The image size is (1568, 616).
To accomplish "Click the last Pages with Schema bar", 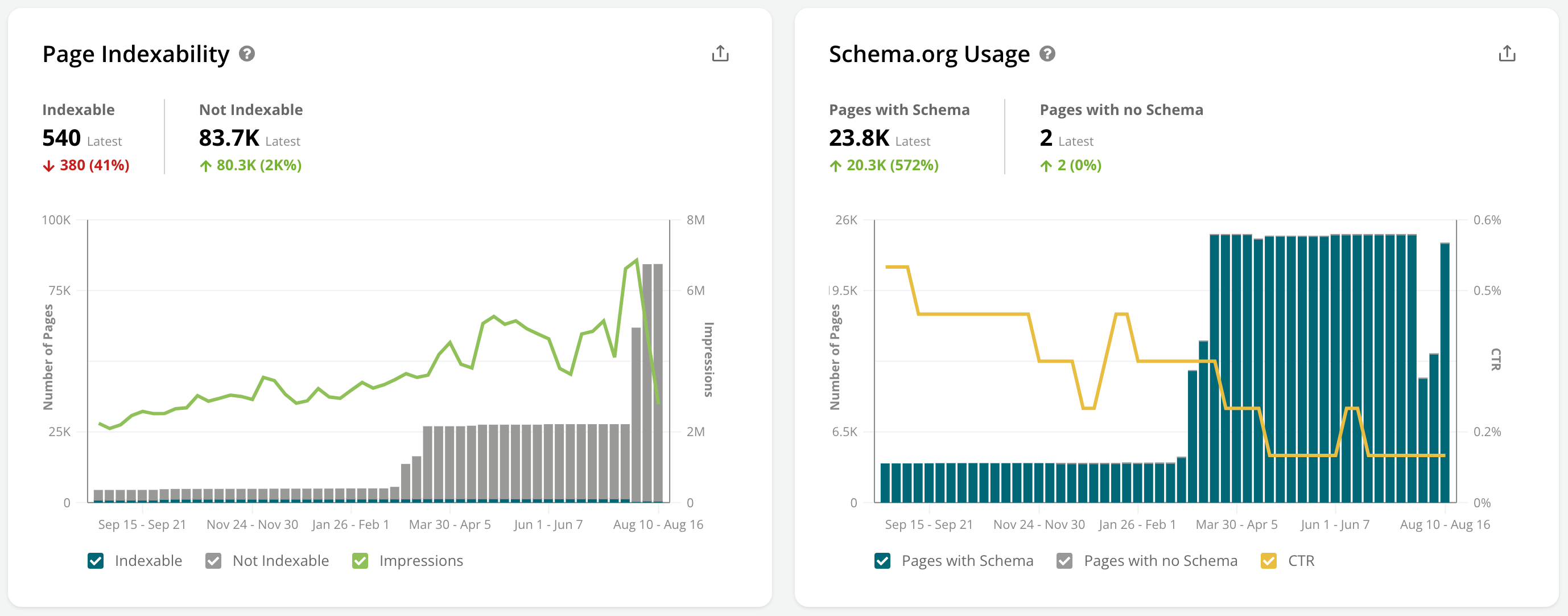I will click(1445, 372).
